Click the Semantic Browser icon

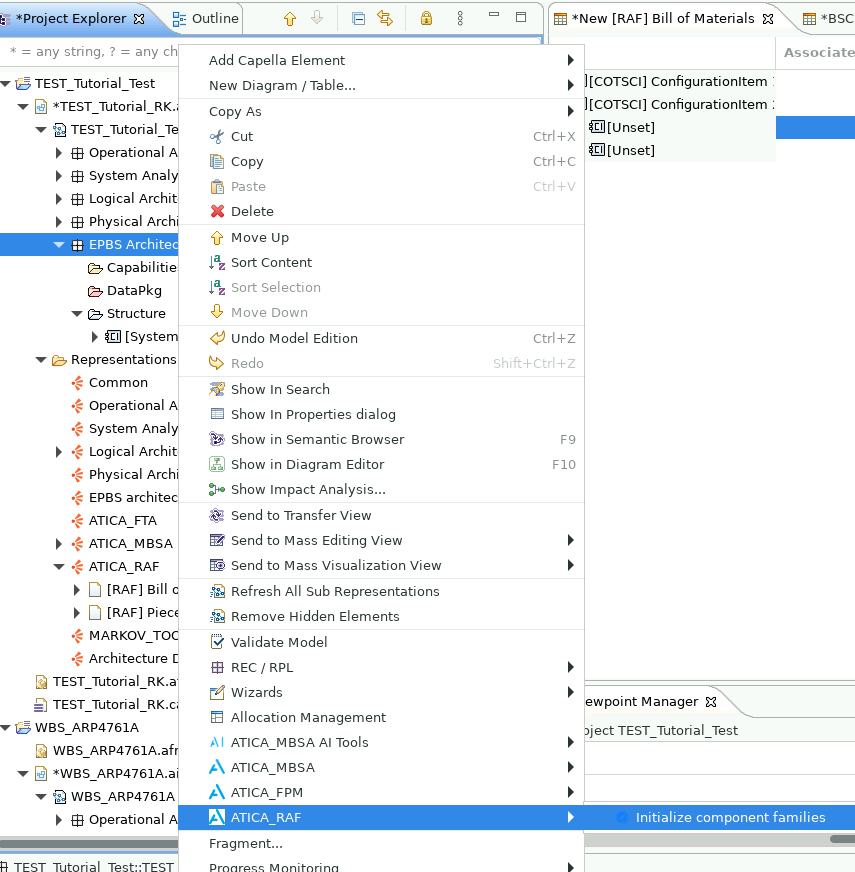click(x=217, y=439)
